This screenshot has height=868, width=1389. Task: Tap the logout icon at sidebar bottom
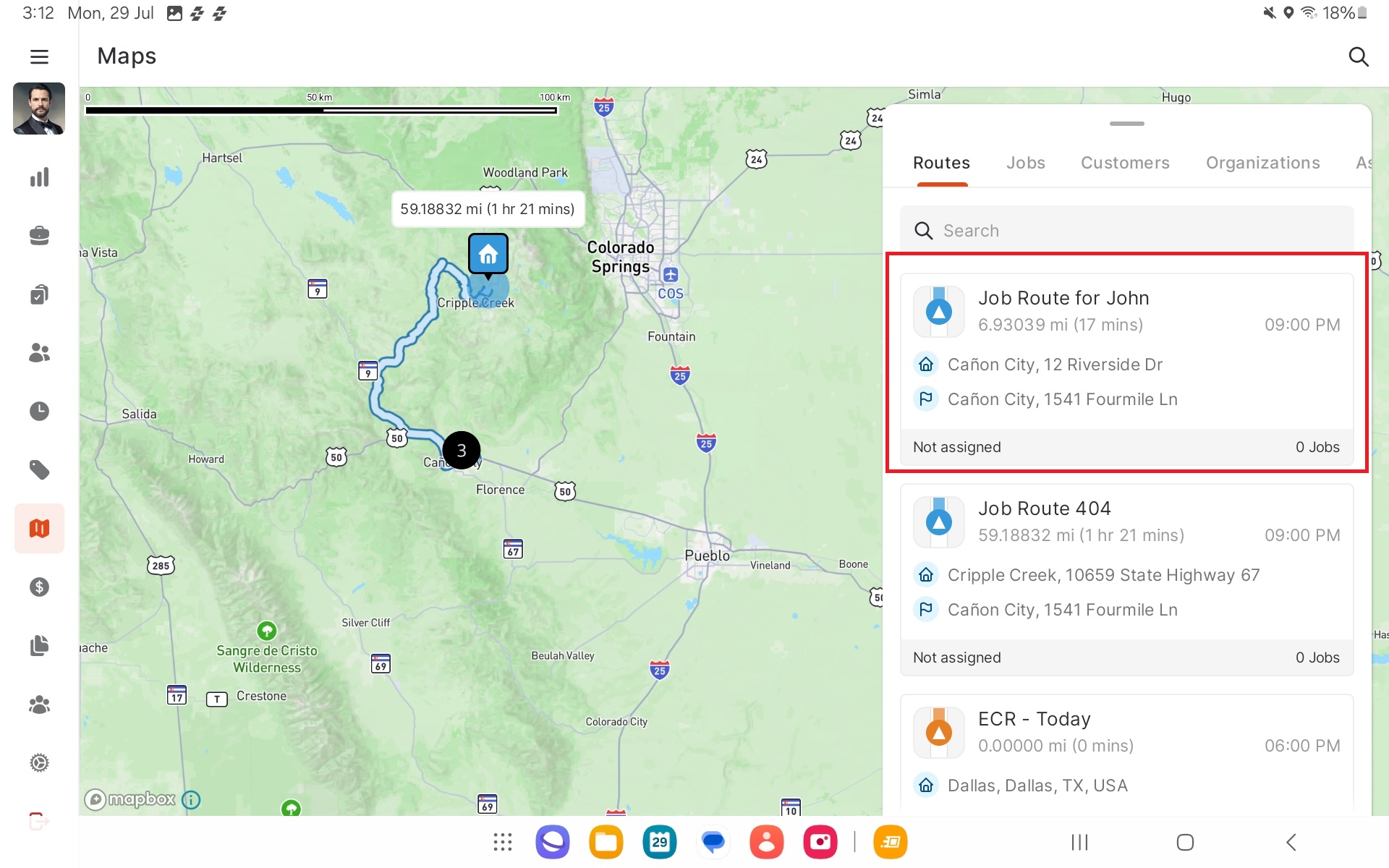39,822
